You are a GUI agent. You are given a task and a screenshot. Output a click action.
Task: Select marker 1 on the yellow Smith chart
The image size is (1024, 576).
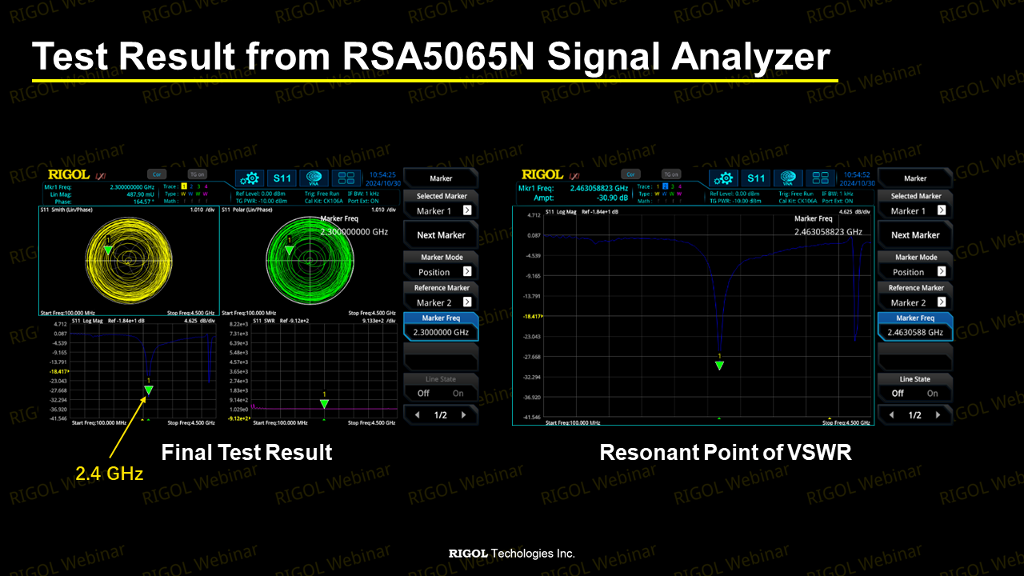[108, 250]
